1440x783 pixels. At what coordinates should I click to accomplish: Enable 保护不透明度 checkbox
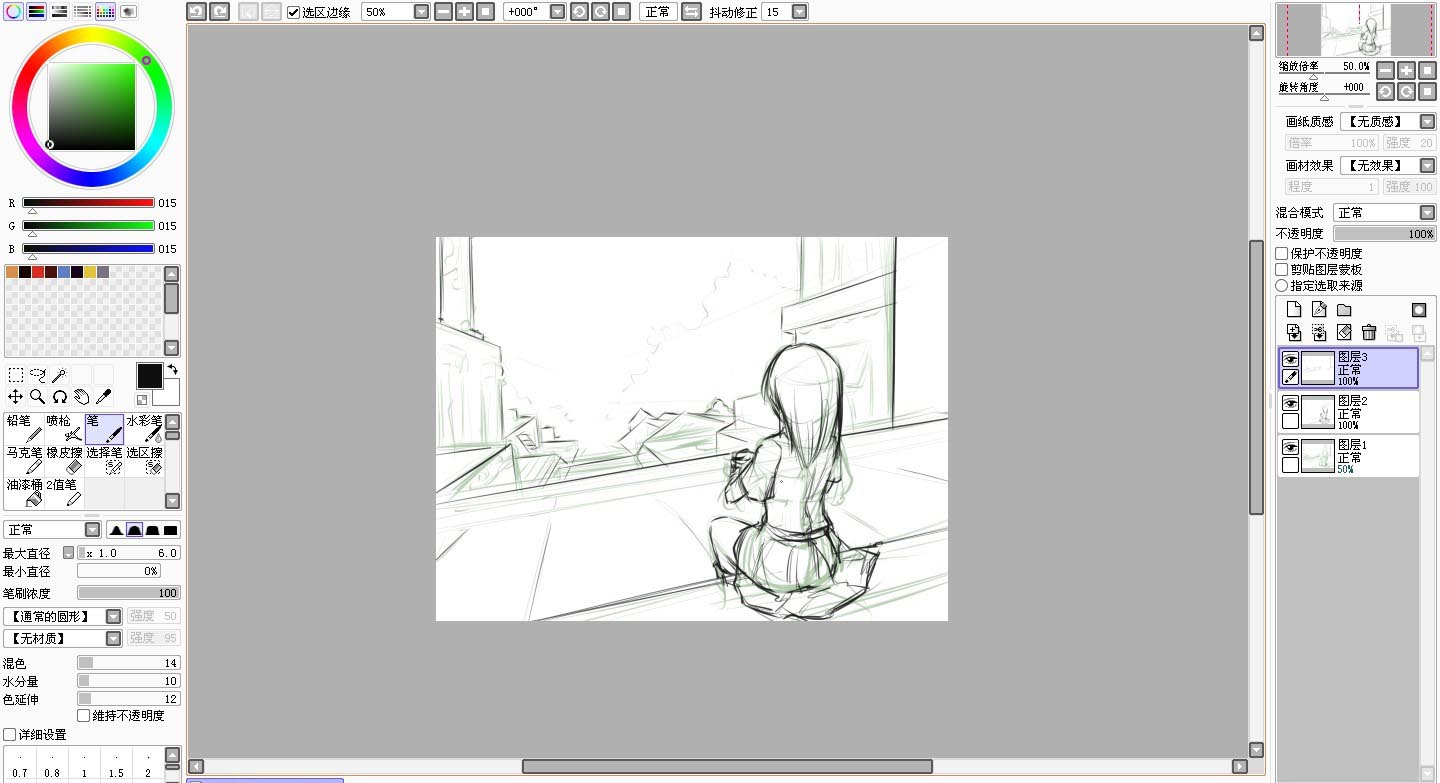(x=1282, y=254)
